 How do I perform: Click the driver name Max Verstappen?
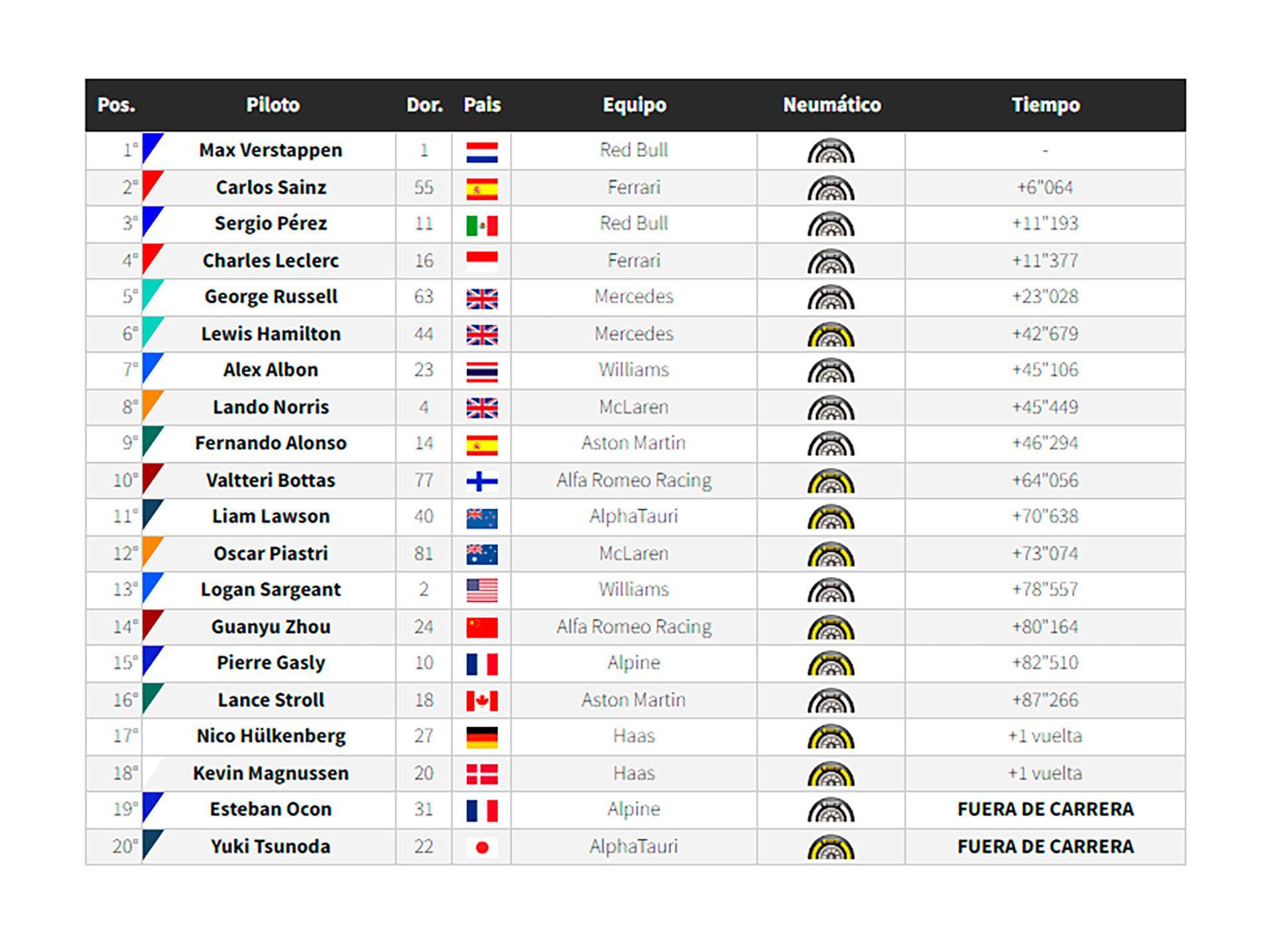pos(271,150)
